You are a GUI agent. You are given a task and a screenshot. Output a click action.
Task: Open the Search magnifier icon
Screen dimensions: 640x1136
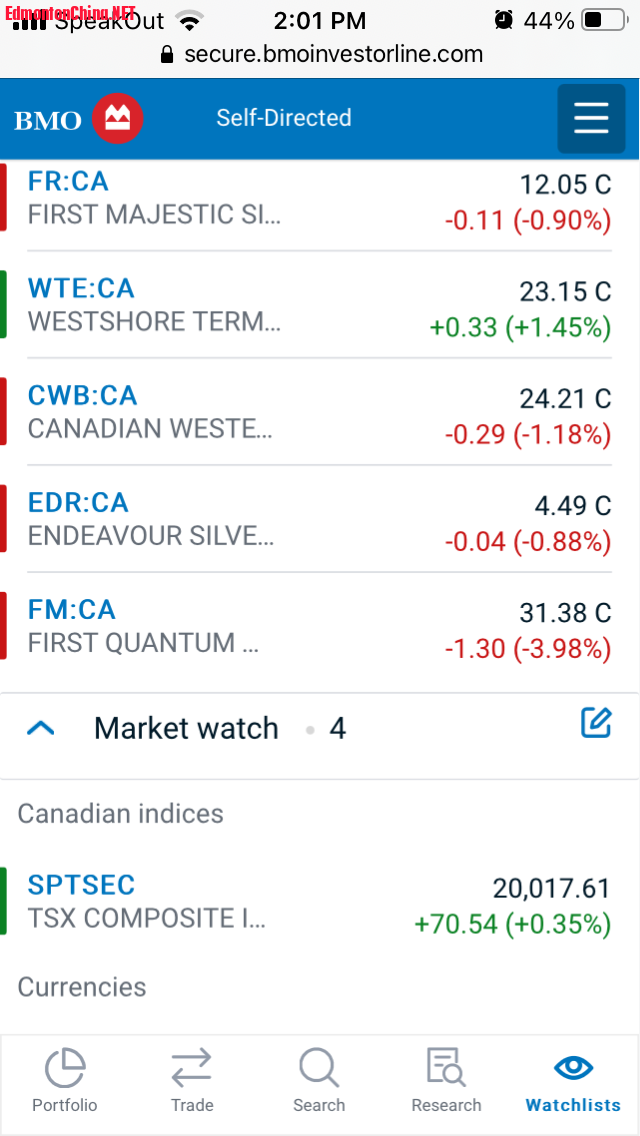coord(319,1068)
